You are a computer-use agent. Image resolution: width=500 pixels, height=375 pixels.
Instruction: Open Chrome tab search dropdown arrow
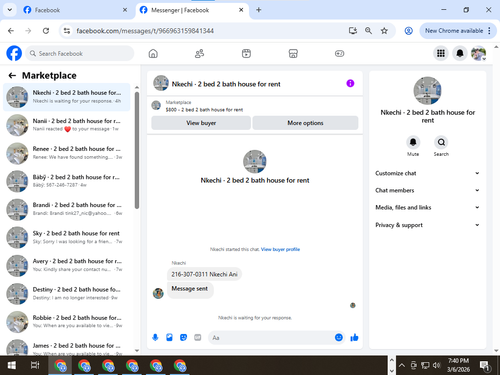tap(10, 10)
